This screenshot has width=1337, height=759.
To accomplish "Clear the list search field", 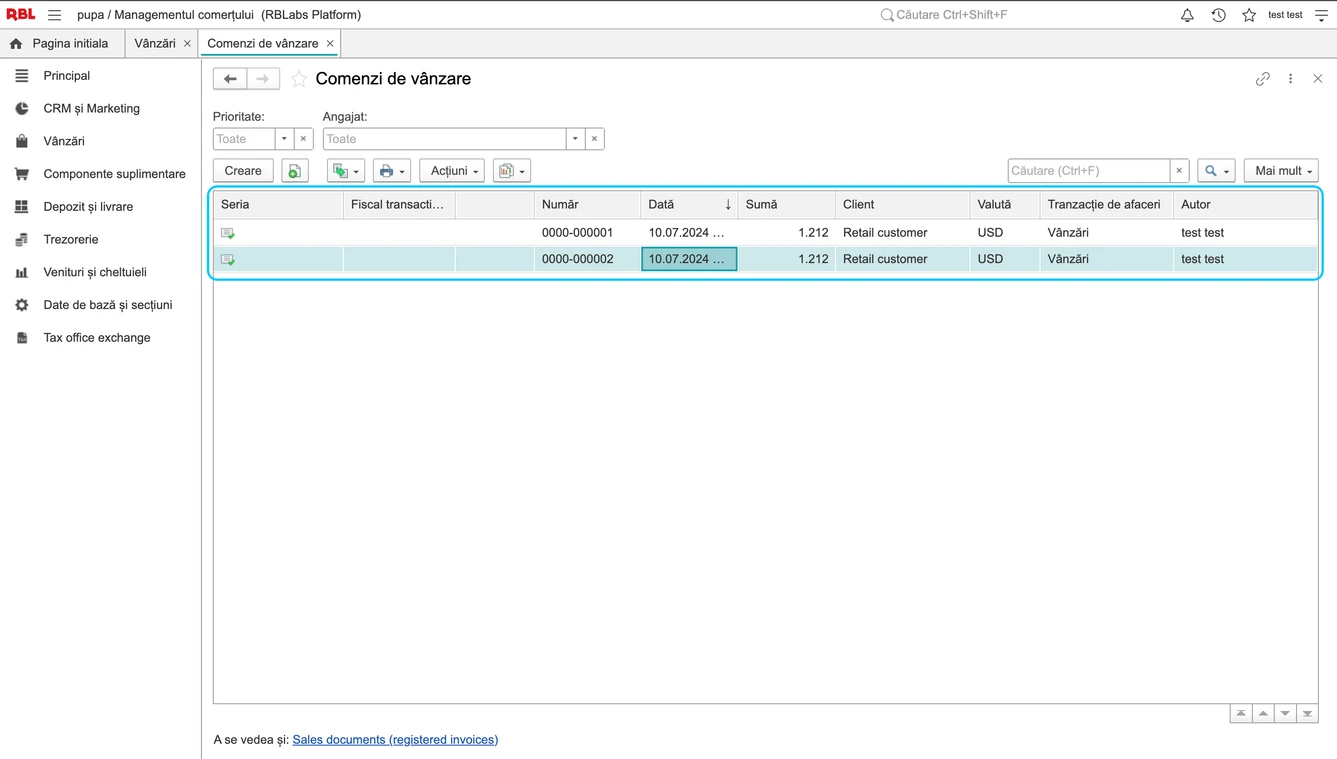I will [x=1179, y=171].
